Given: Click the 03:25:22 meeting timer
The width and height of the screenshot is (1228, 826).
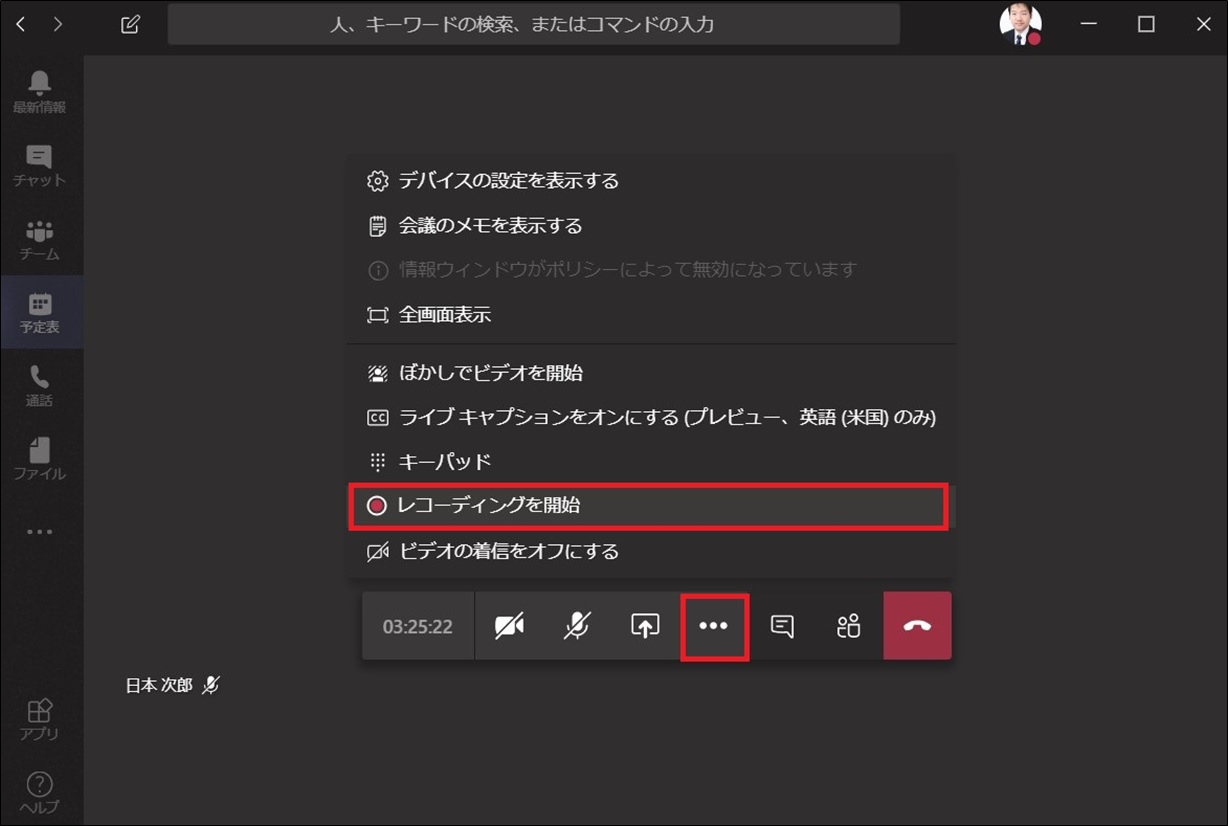Looking at the screenshot, I should point(417,625).
